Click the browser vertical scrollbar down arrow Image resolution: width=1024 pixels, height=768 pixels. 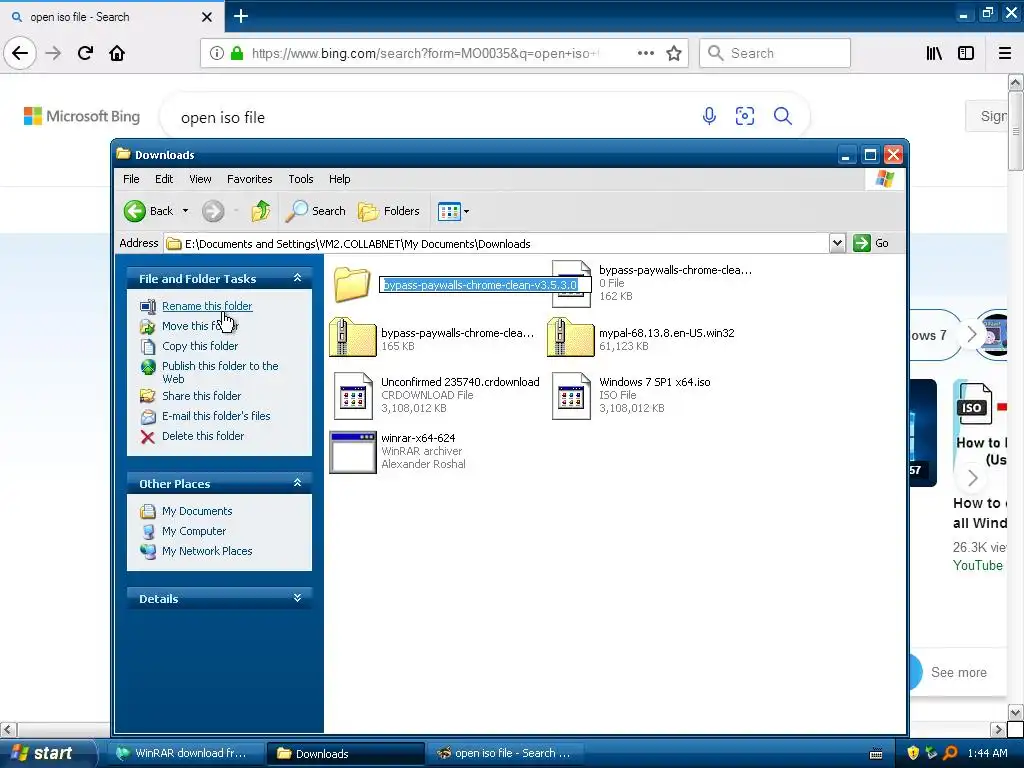pyautogui.click(x=1015, y=712)
